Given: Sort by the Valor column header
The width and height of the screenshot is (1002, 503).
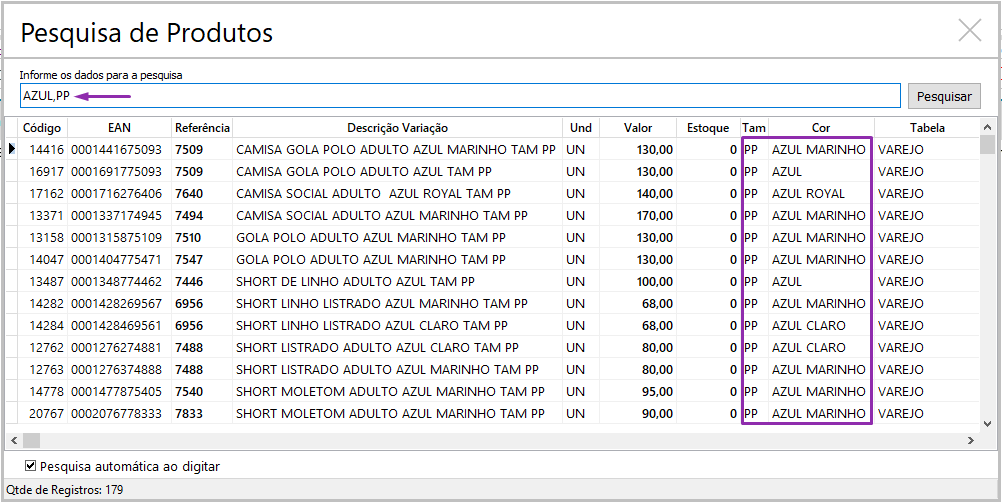Looking at the screenshot, I should [638, 128].
